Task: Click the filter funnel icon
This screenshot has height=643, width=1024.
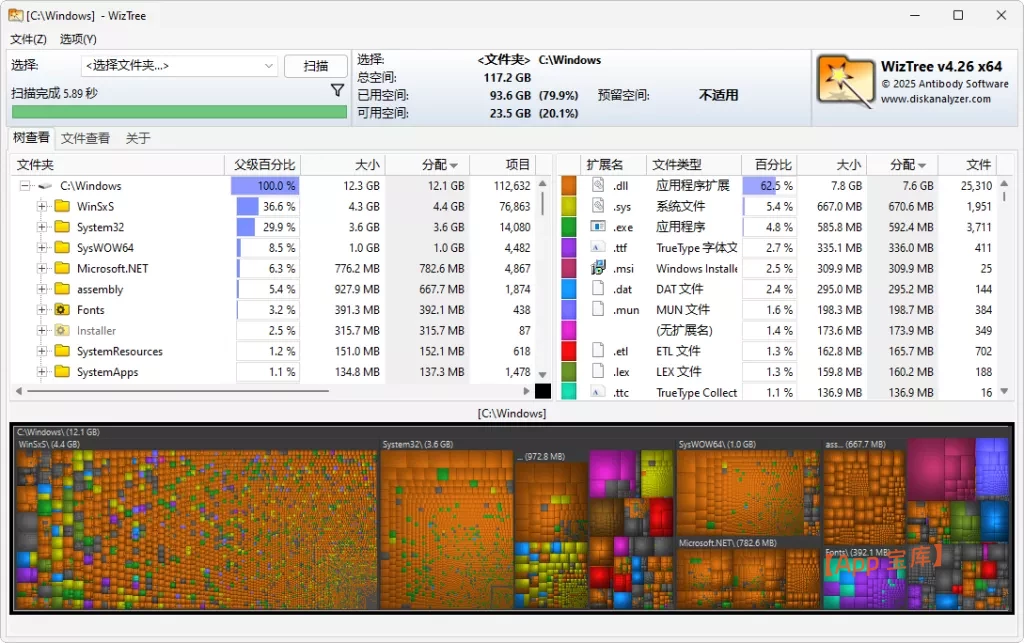Action: pyautogui.click(x=337, y=91)
